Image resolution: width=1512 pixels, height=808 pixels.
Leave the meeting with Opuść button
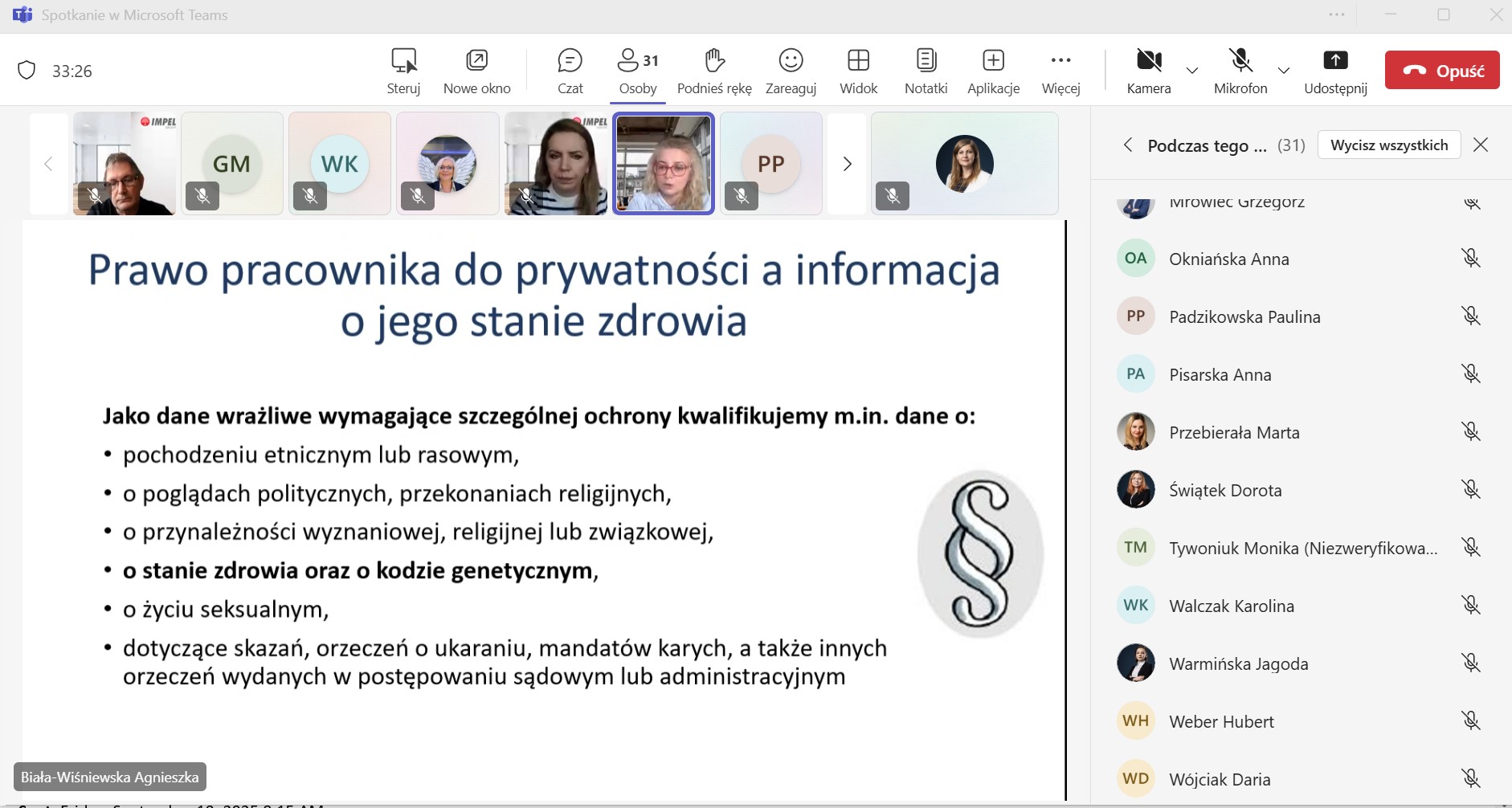click(x=1442, y=71)
